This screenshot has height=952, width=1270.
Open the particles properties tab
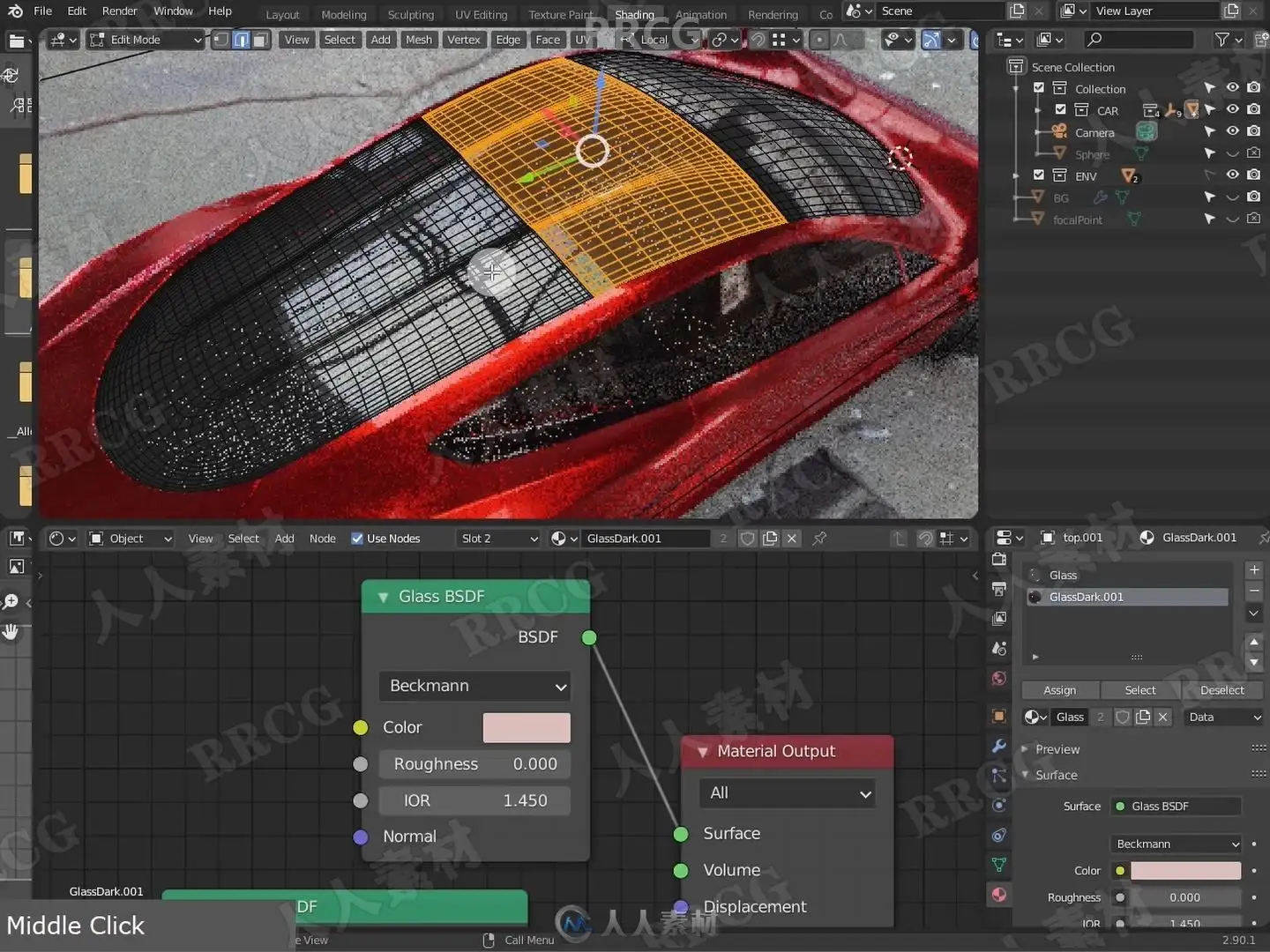point(999,776)
